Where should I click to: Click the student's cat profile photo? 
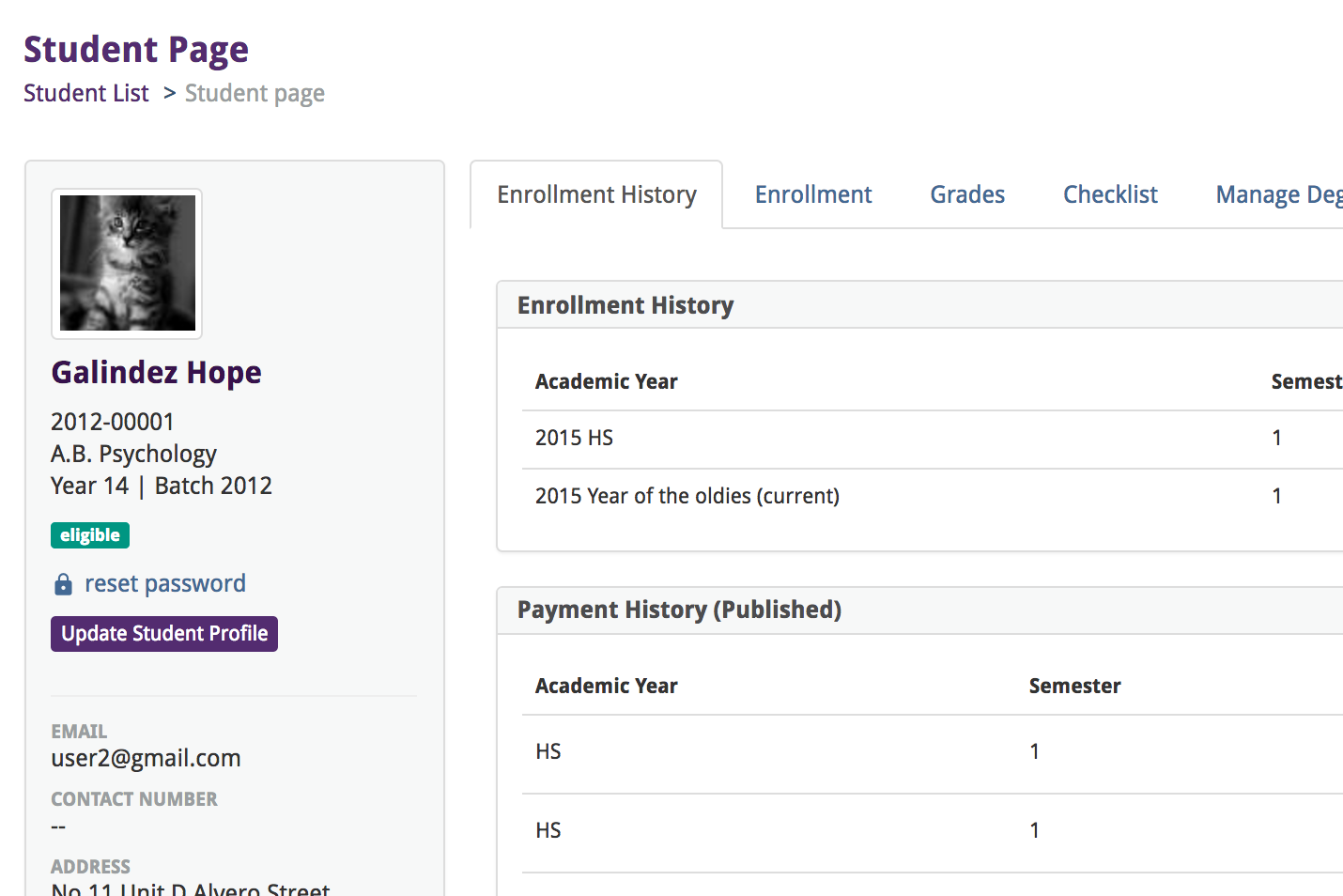[127, 263]
